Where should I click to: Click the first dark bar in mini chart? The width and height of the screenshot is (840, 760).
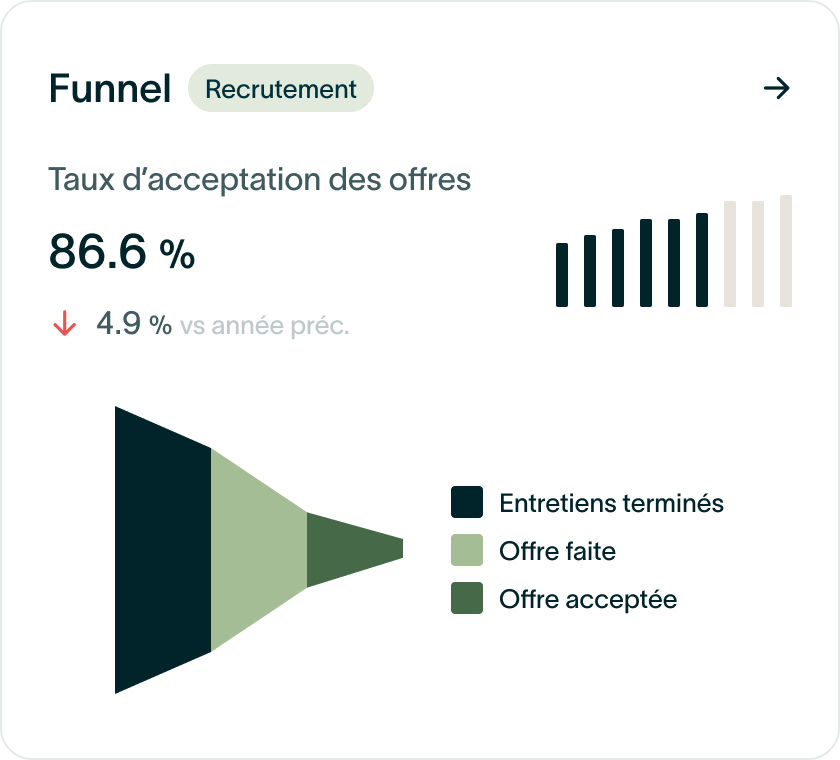pyautogui.click(x=562, y=275)
